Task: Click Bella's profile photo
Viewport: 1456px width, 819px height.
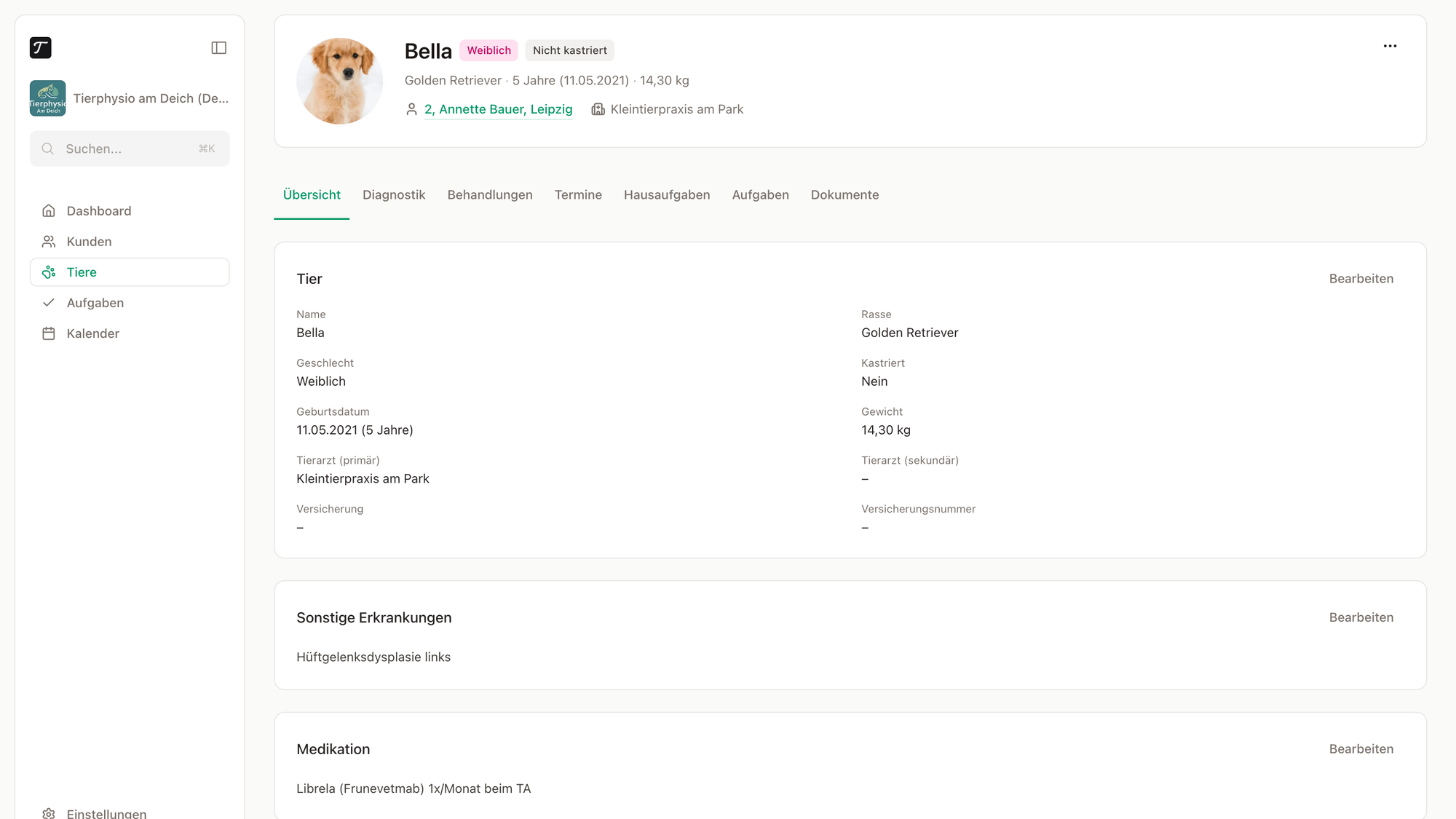Action: tap(340, 81)
